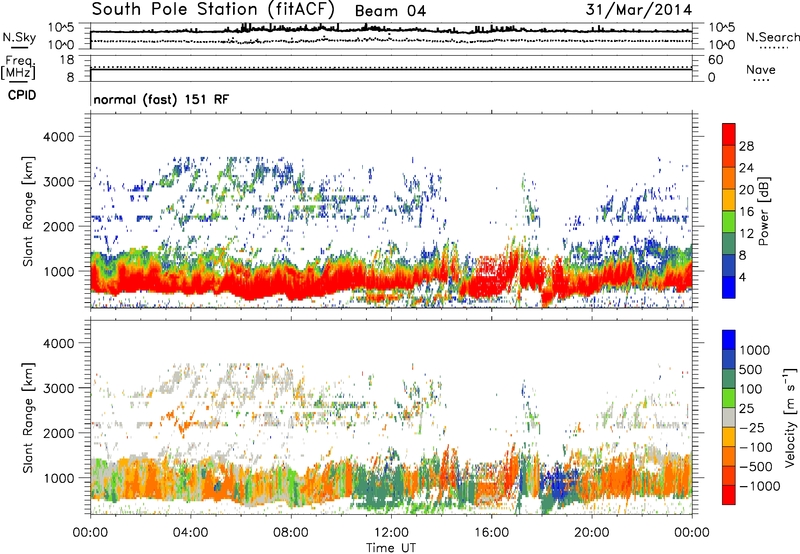The image size is (800, 554).
Task: Select the 'Beam 04' label
Action: (390, 11)
